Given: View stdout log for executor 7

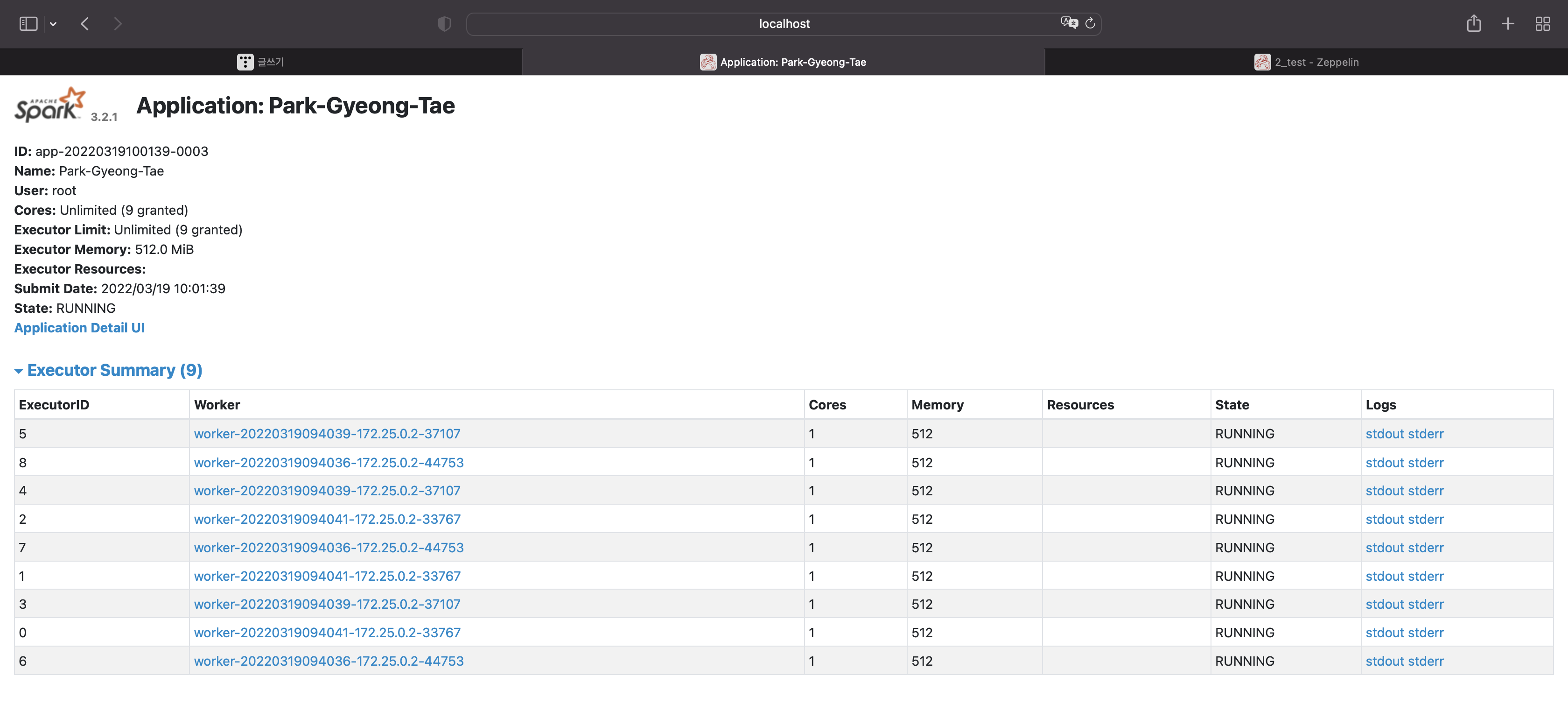Looking at the screenshot, I should (1384, 548).
